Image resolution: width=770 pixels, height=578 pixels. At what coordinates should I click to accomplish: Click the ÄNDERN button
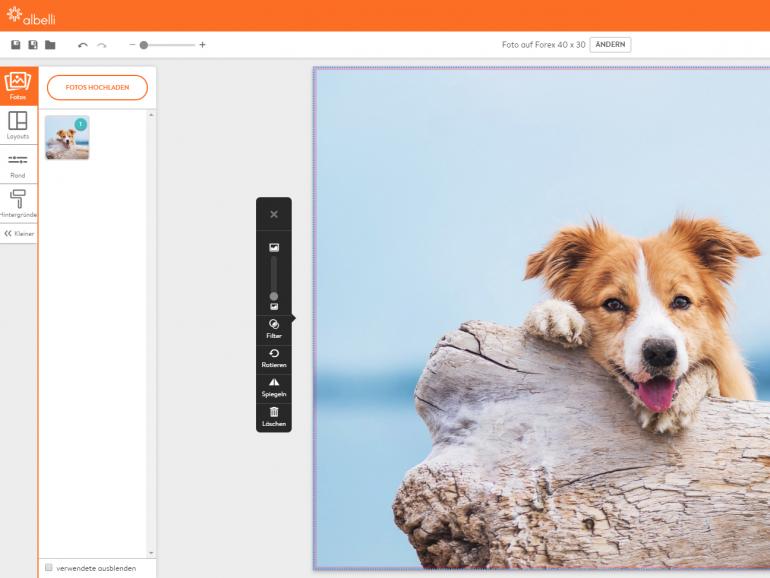610,45
